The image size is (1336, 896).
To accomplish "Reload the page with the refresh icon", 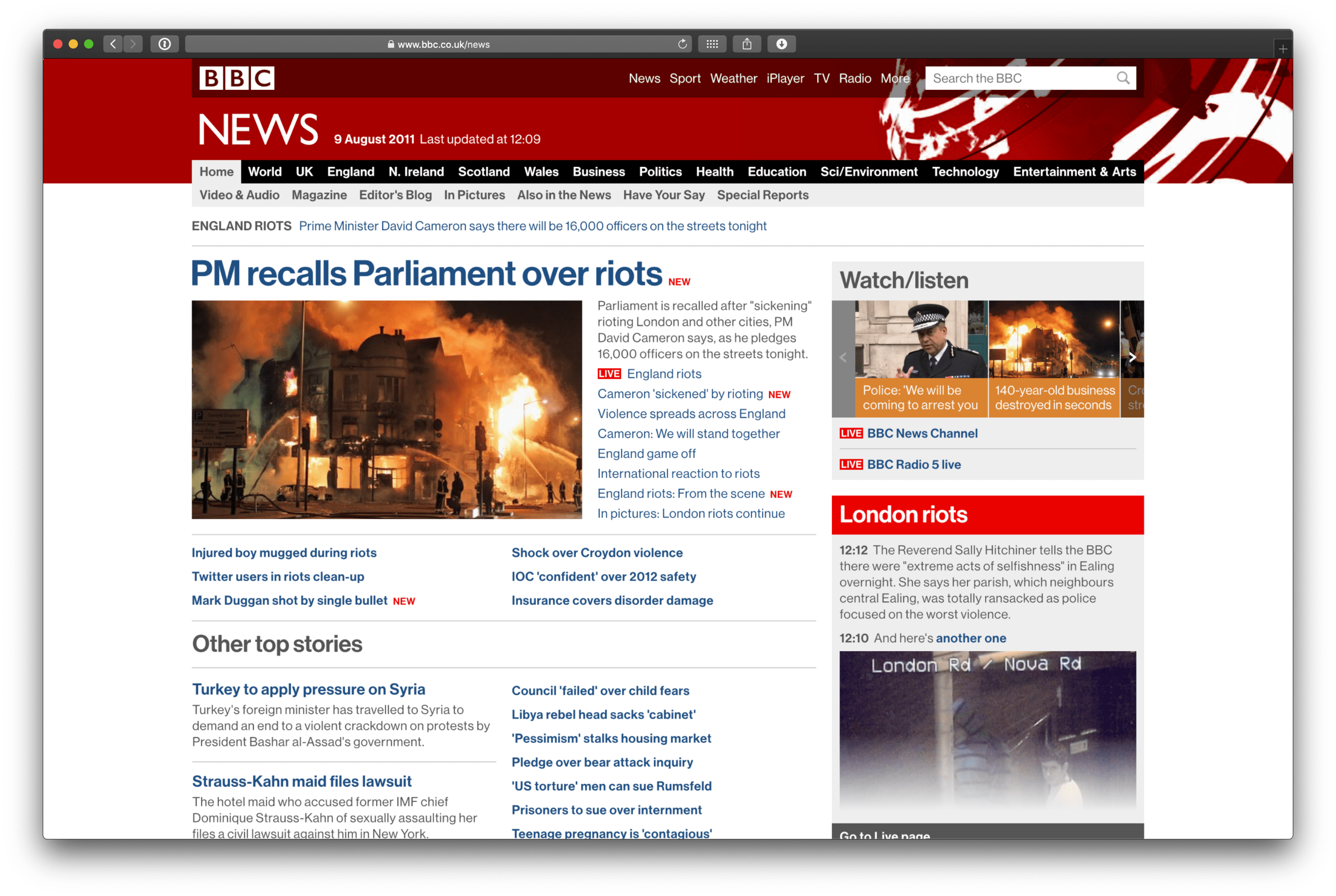I will pos(682,44).
